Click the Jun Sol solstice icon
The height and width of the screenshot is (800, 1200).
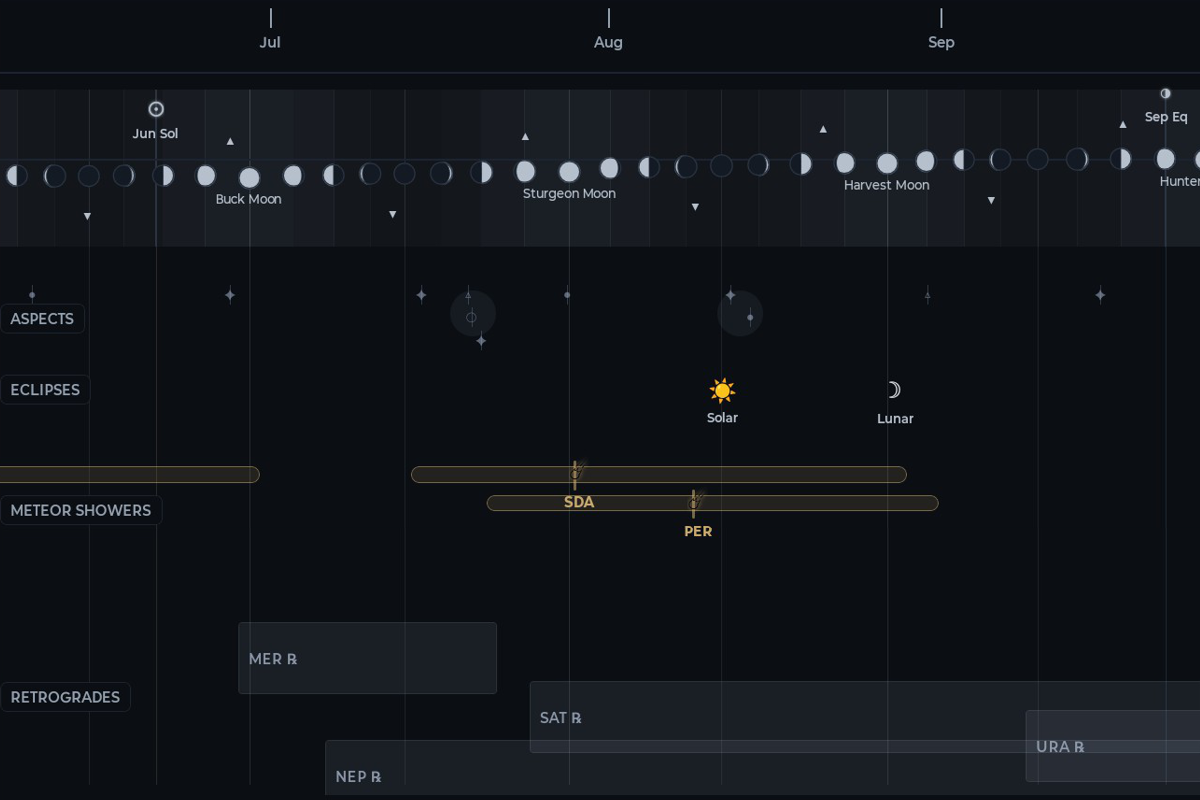(156, 109)
